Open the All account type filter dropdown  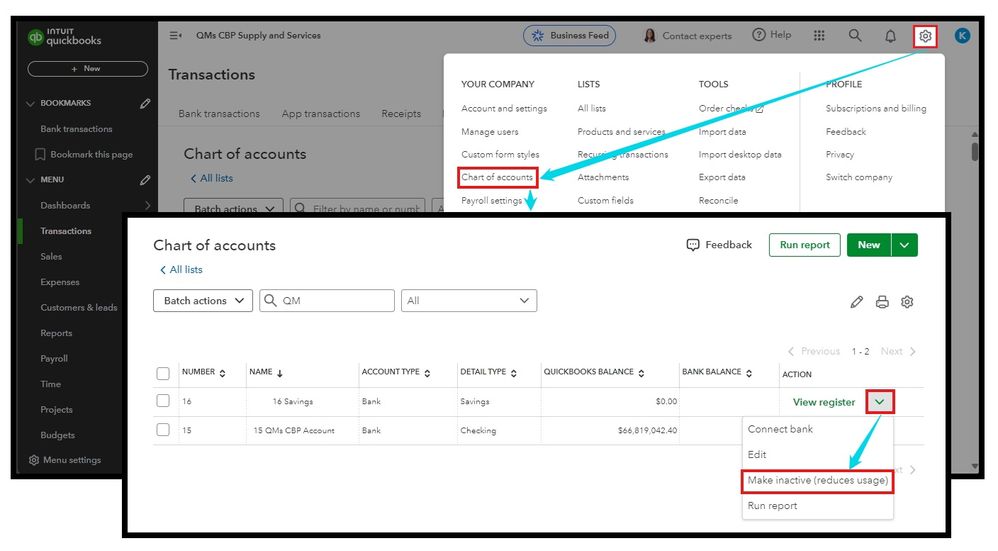469,300
